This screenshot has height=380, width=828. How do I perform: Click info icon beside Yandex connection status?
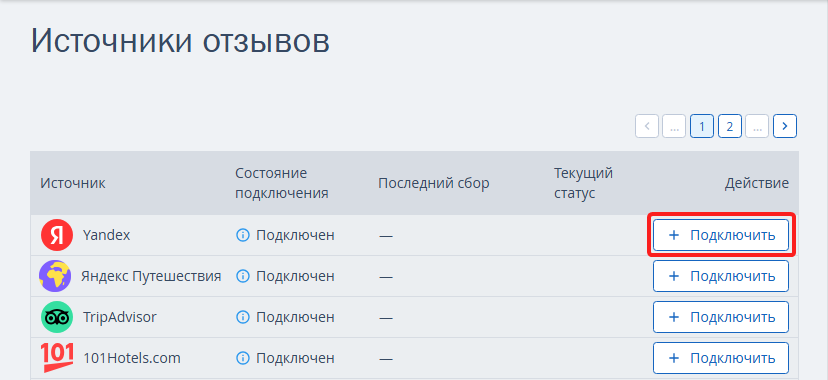(242, 235)
